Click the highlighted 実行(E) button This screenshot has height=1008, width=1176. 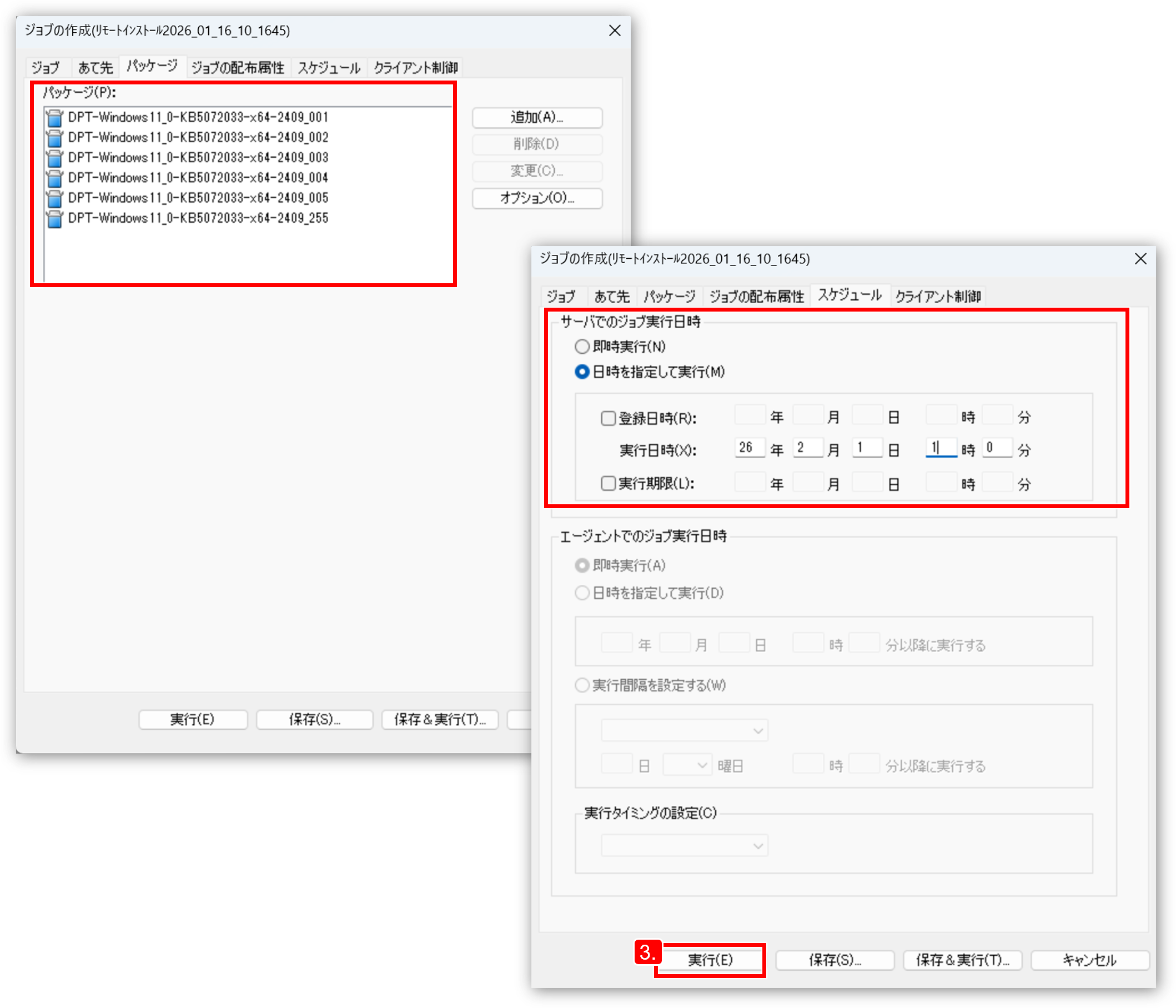click(710, 960)
